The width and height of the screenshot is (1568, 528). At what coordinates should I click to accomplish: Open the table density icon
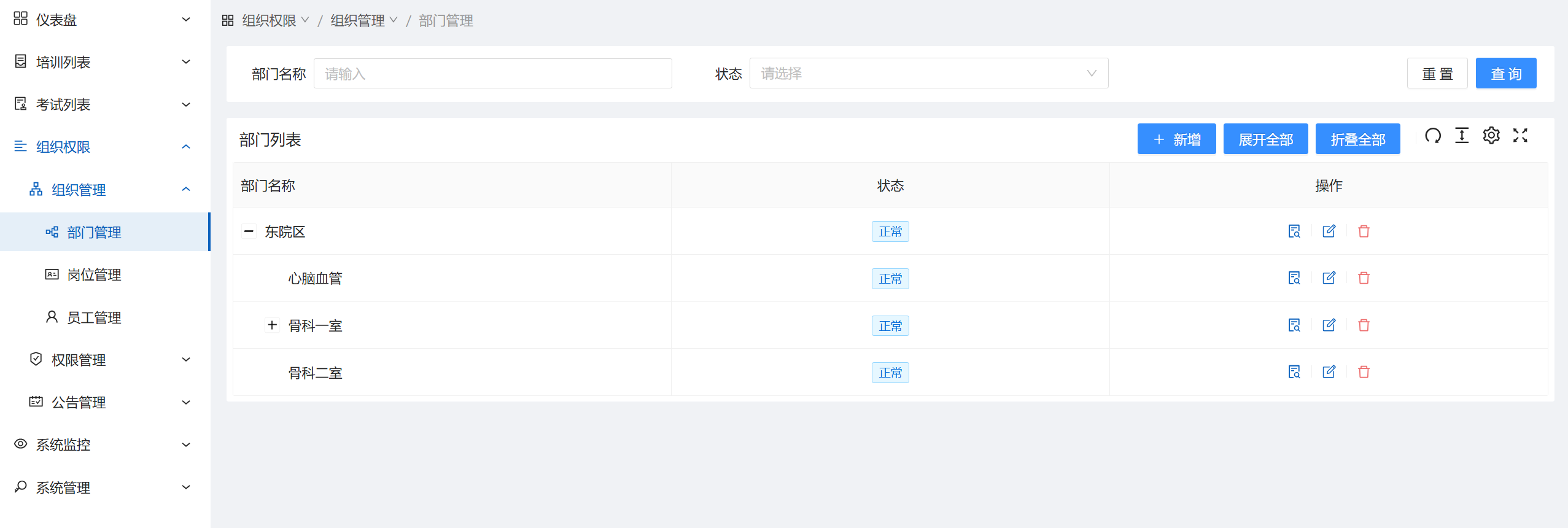point(1462,136)
